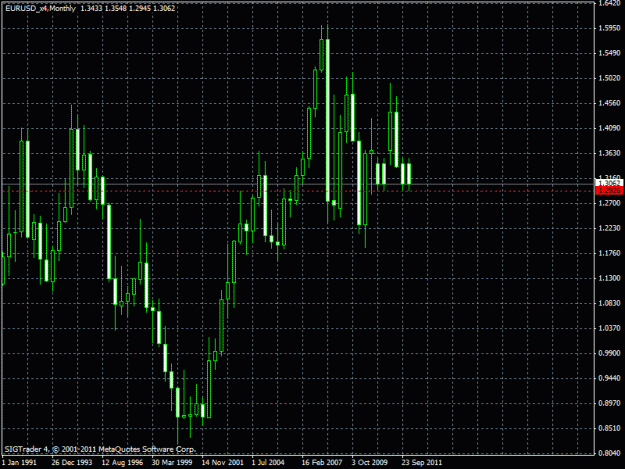Click the 0.9900 price axis label
The width and height of the screenshot is (625, 469).
610,353
